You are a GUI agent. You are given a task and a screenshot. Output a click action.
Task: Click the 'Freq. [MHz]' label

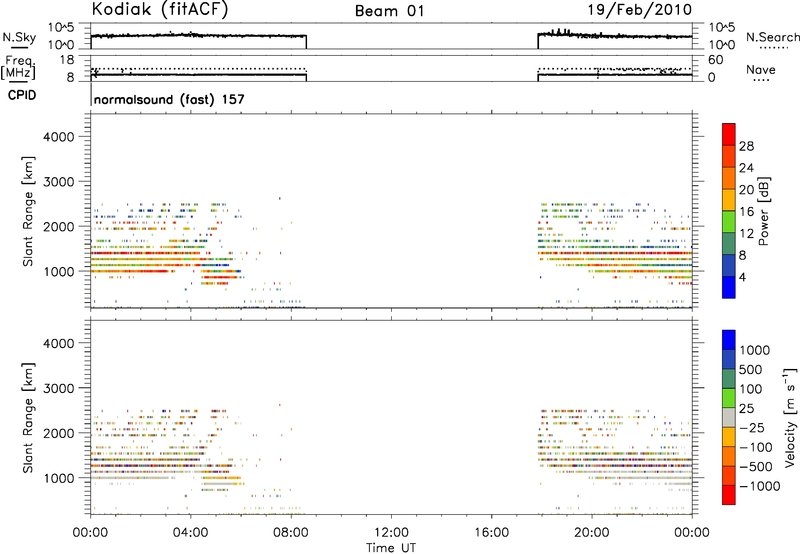tap(19, 68)
